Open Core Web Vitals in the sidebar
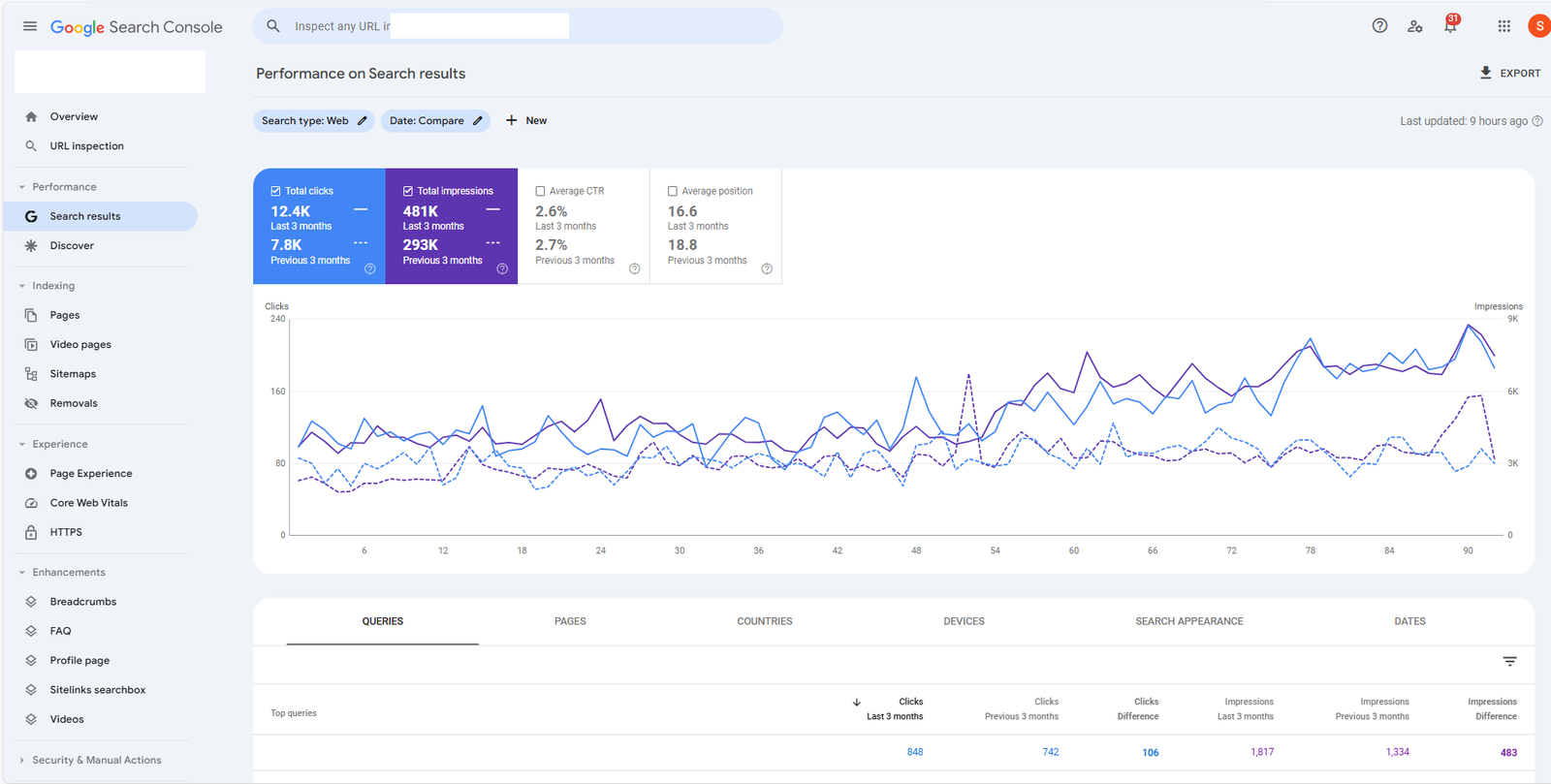Screen dimensions: 1551x784 click(x=88, y=503)
